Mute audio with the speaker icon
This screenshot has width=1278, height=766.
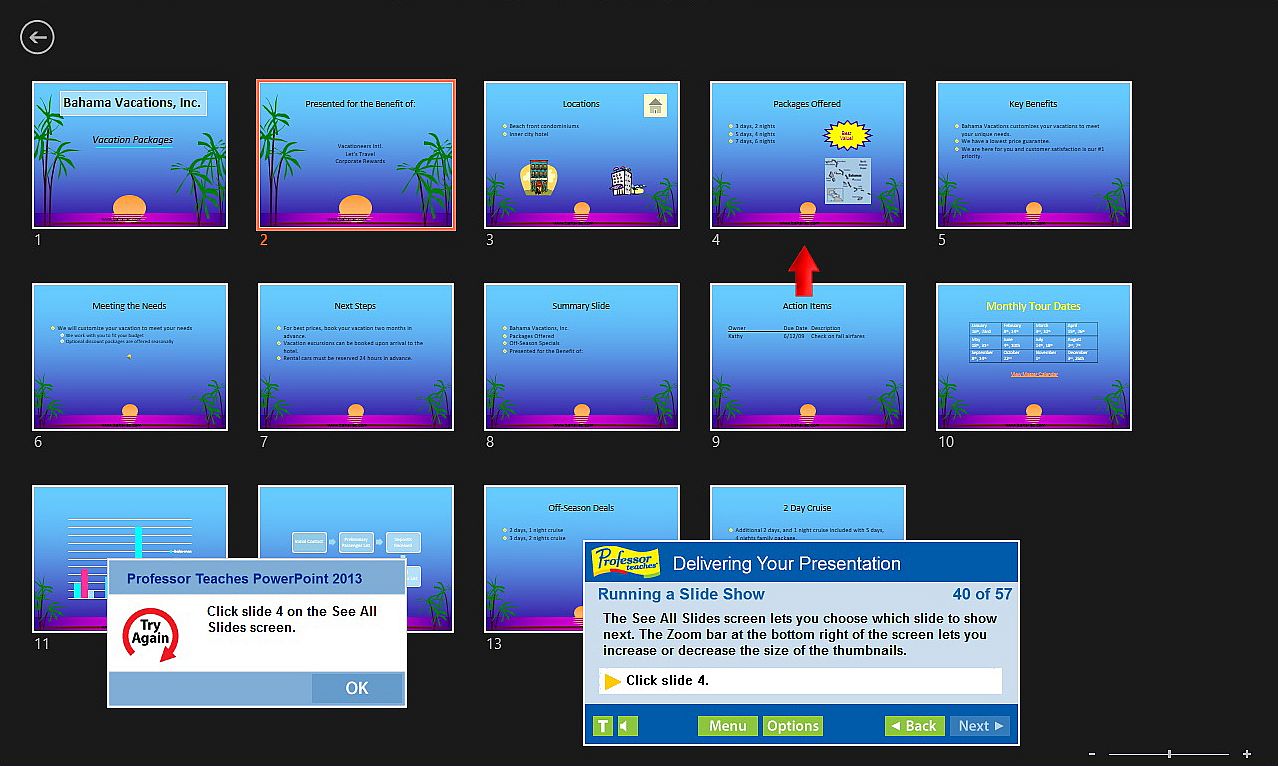pyautogui.click(x=627, y=726)
